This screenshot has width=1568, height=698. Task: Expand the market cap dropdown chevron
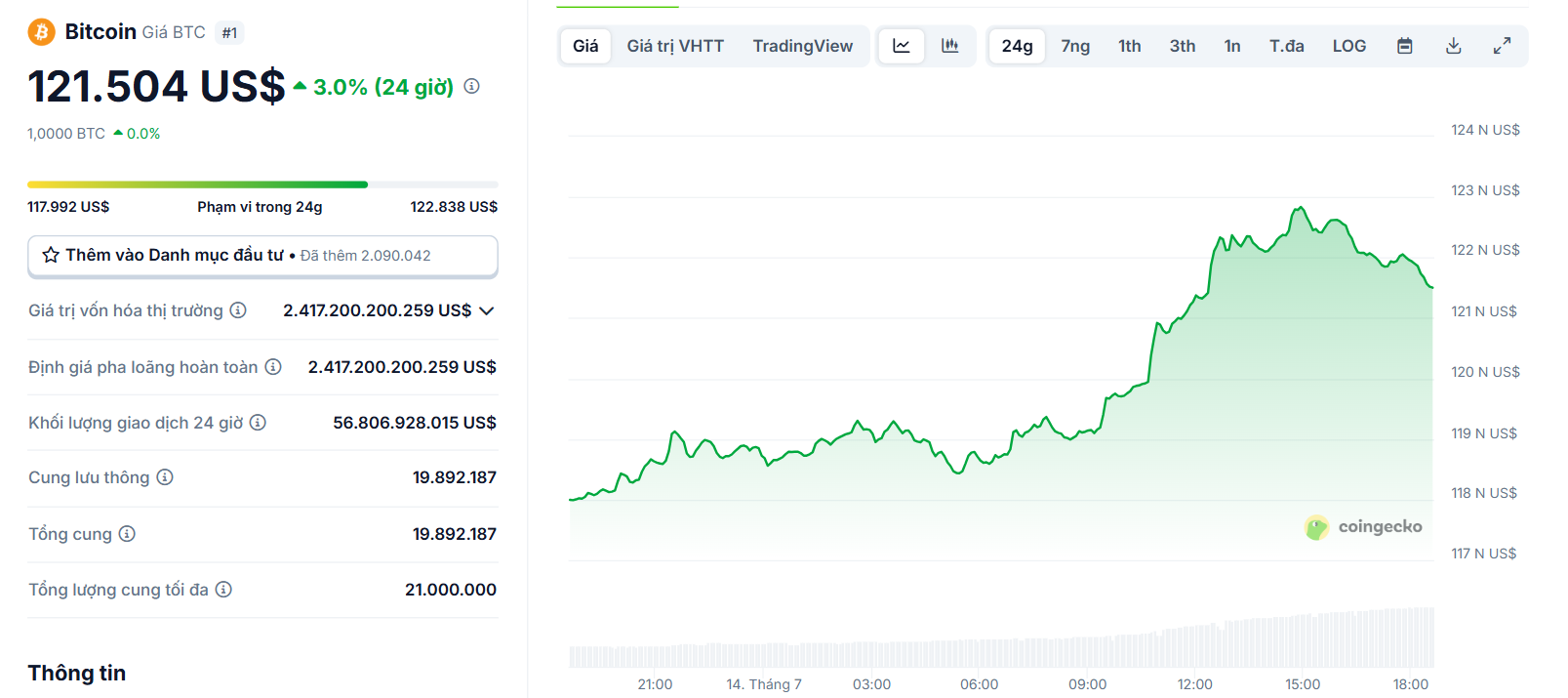(x=487, y=310)
